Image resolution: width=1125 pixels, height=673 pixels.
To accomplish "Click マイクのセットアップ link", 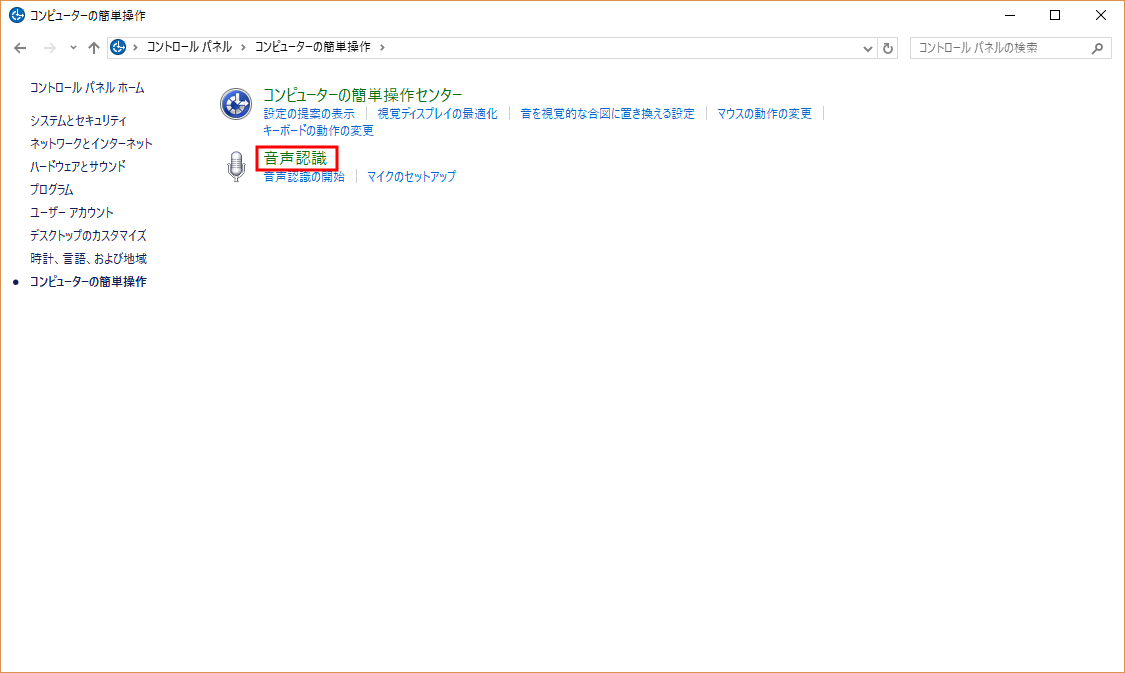I will [411, 177].
